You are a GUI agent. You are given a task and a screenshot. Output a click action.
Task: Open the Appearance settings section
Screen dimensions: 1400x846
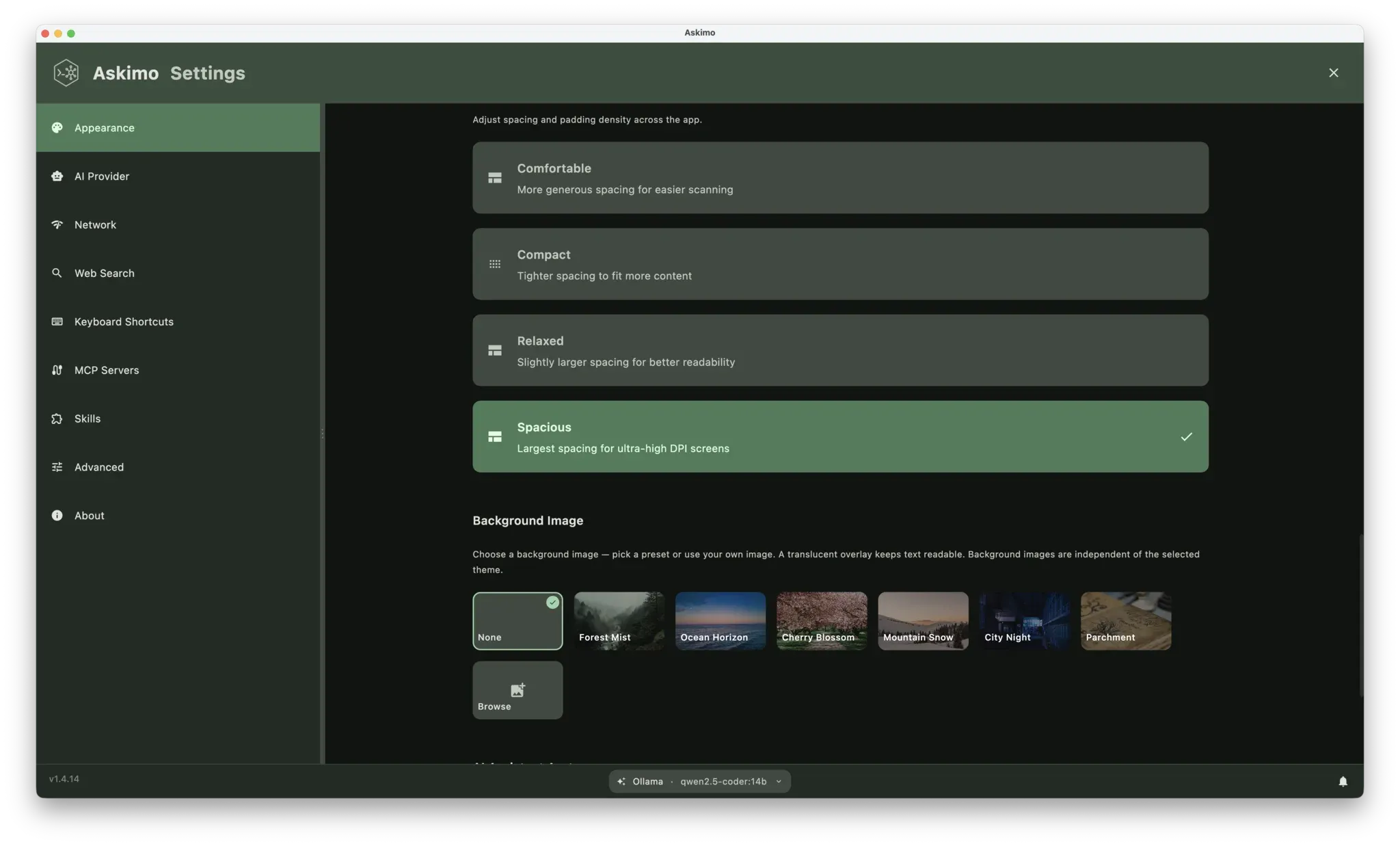click(x=178, y=128)
